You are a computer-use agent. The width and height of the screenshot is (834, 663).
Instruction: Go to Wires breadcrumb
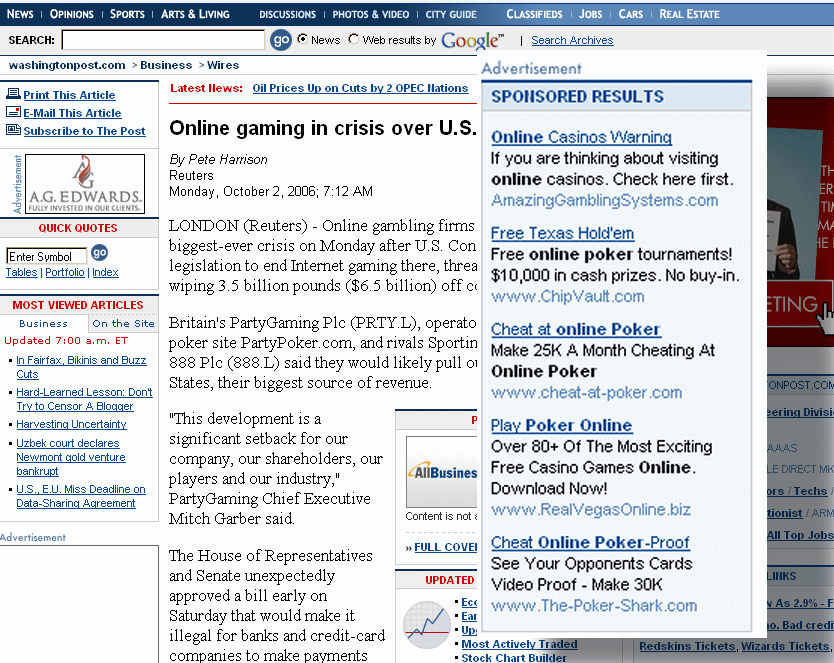point(223,65)
